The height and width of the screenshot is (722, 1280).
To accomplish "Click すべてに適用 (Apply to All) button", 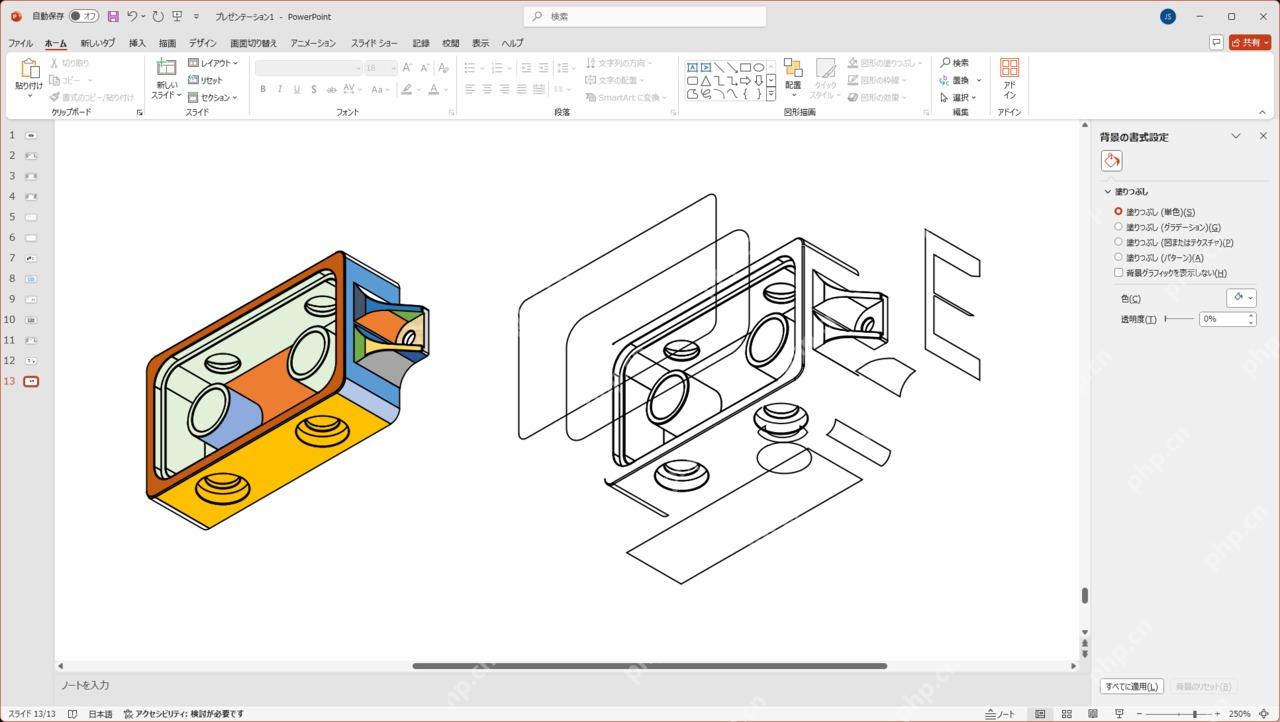I will [x=1131, y=686].
